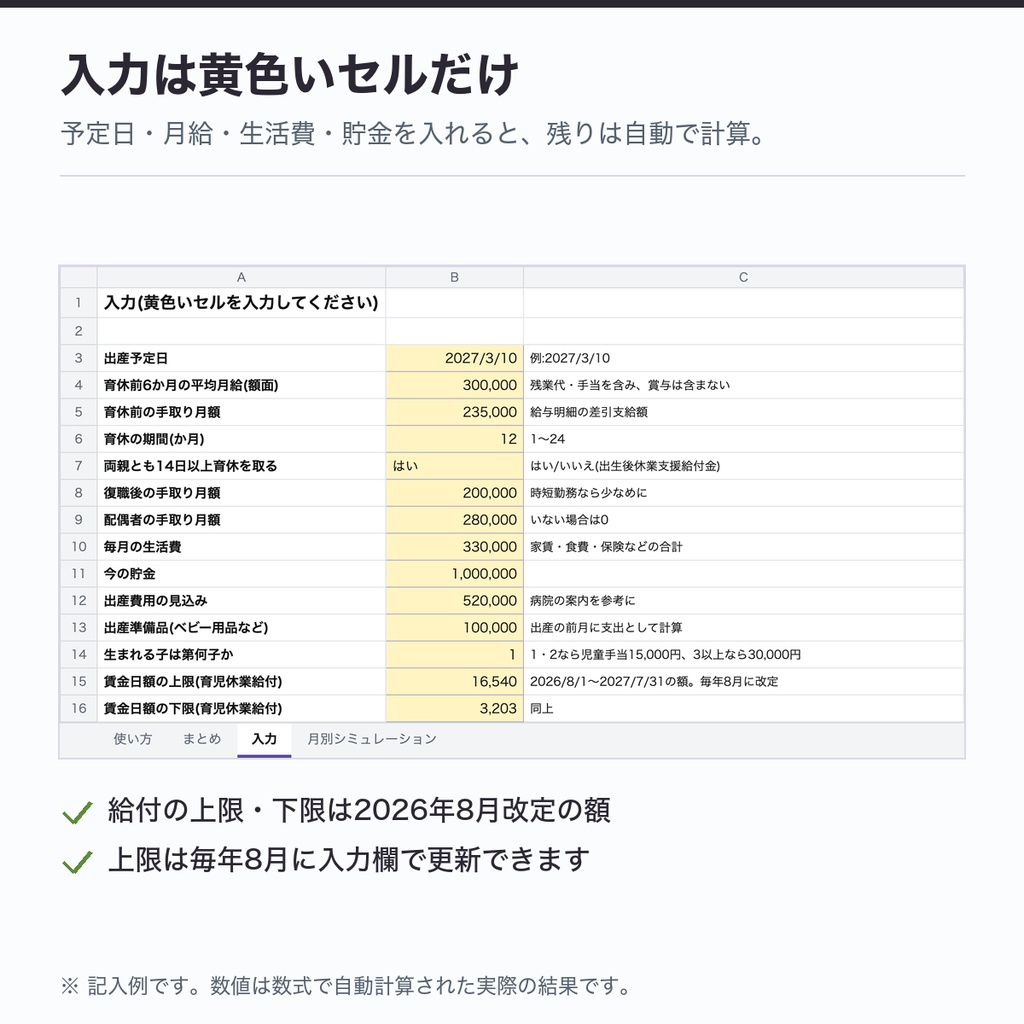The width and height of the screenshot is (1024, 1024).
Task: Click the yellow cell with 520,000
Action: (x=455, y=600)
